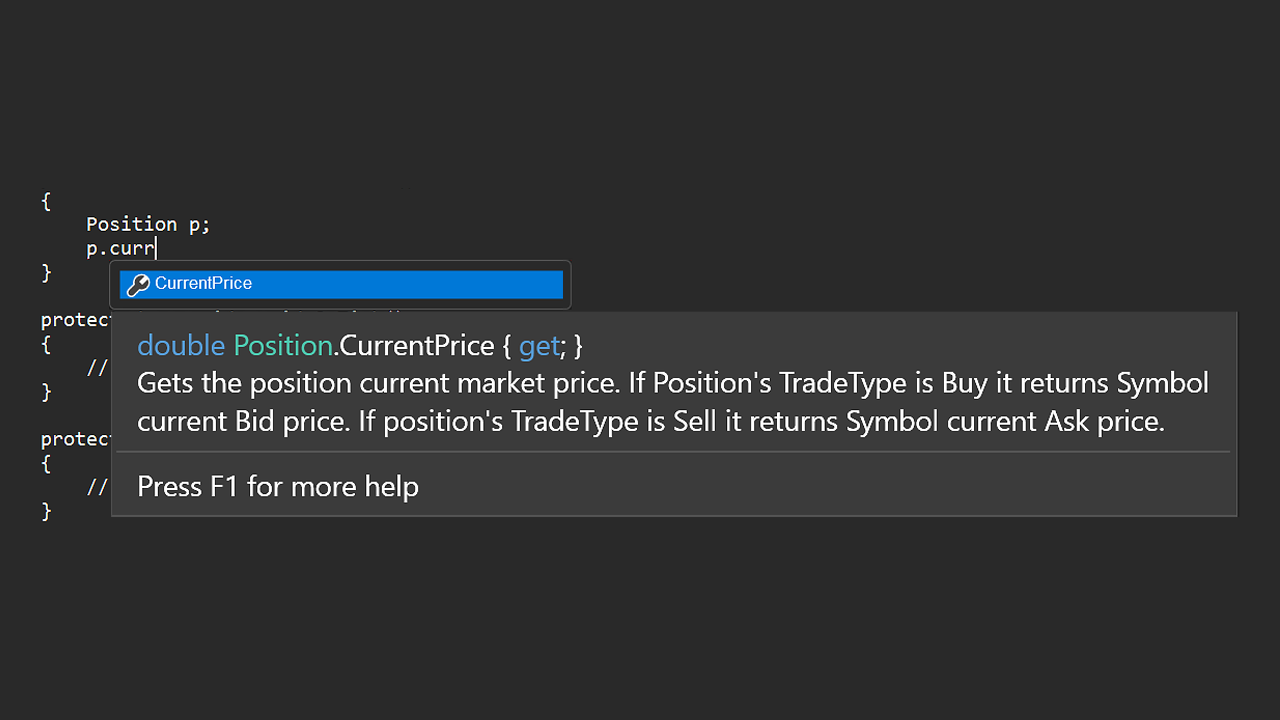The width and height of the screenshot is (1280, 720).
Task: Click the second partially hidden "protect" keyword
Action: pos(75,439)
